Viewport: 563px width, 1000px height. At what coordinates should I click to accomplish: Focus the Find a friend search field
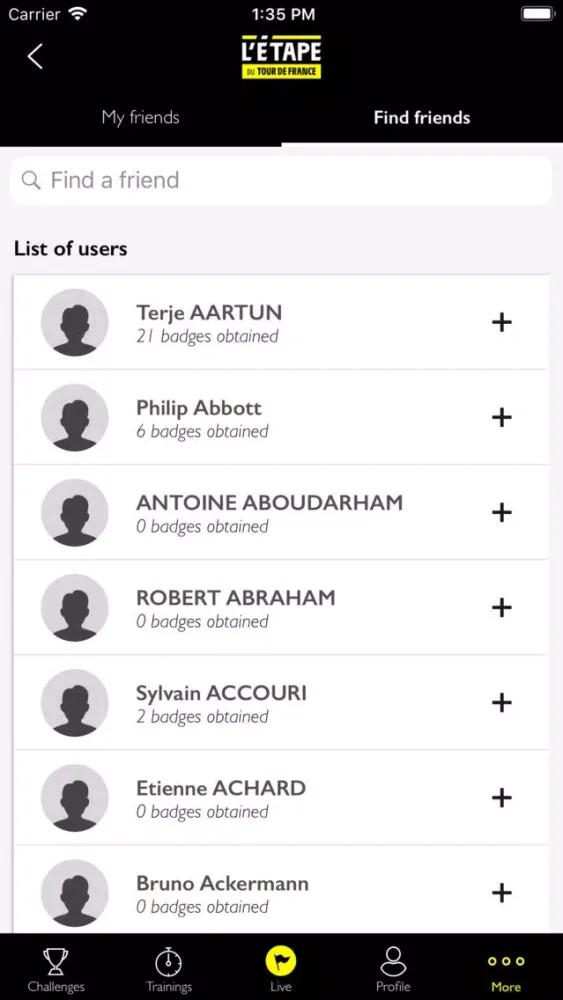[x=281, y=180]
